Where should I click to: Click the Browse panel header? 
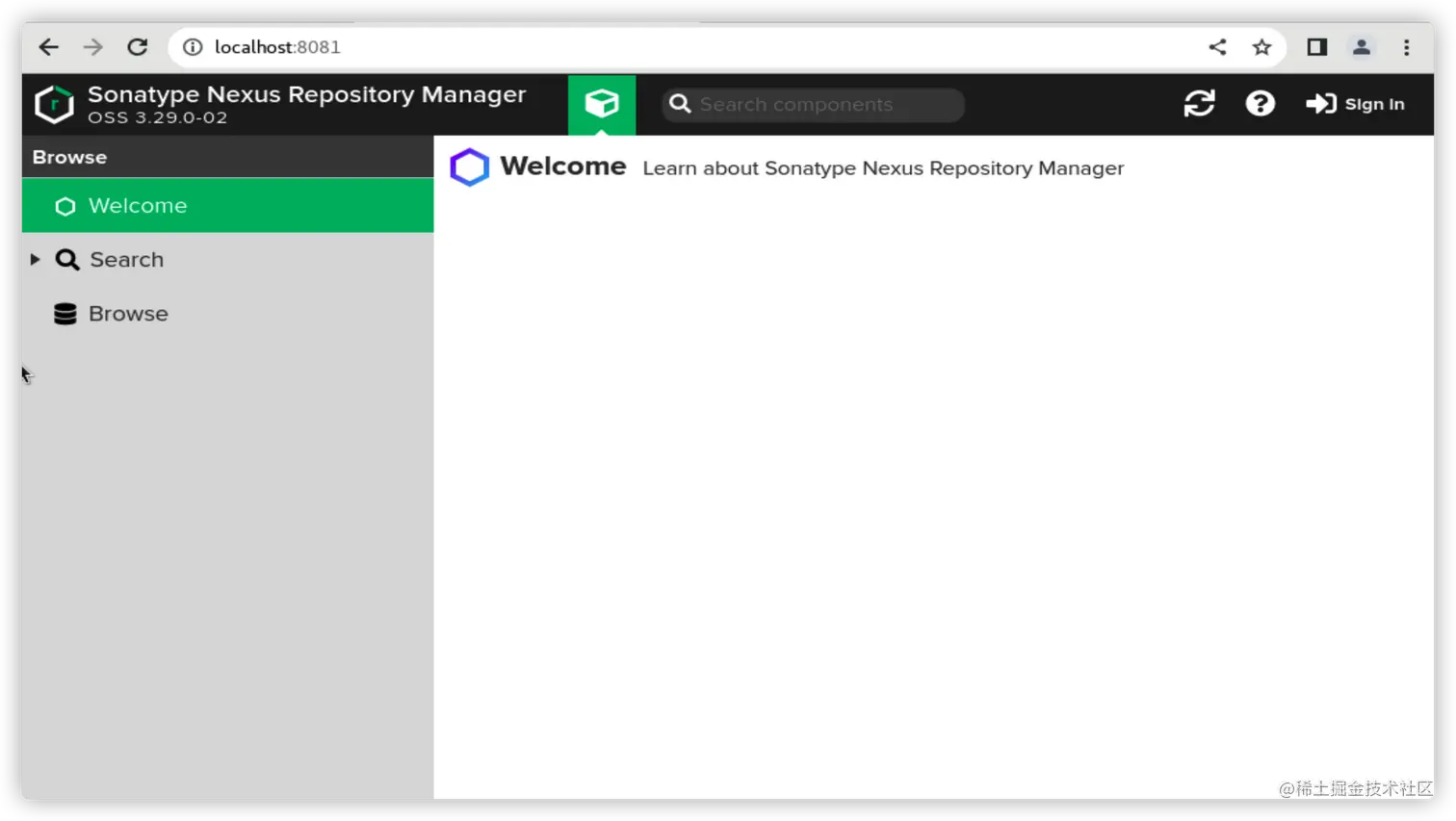click(x=227, y=157)
